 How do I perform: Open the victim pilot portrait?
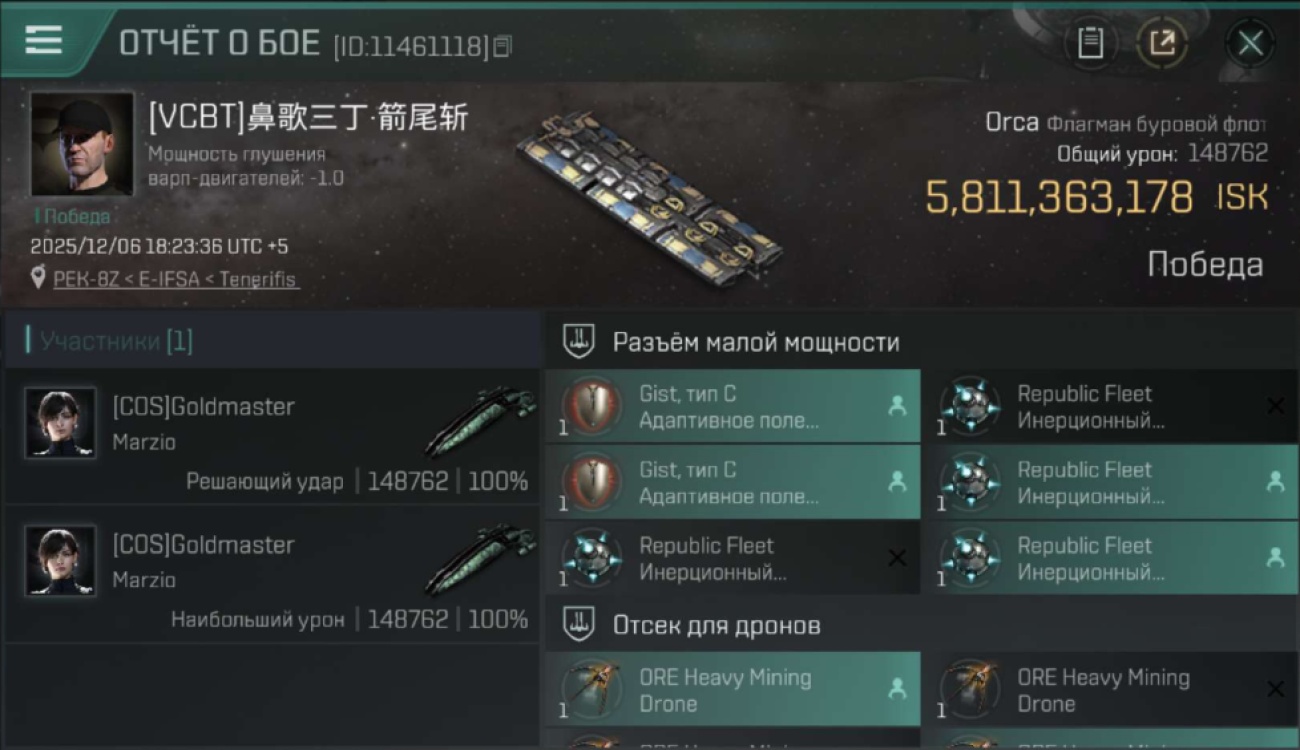coord(82,144)
